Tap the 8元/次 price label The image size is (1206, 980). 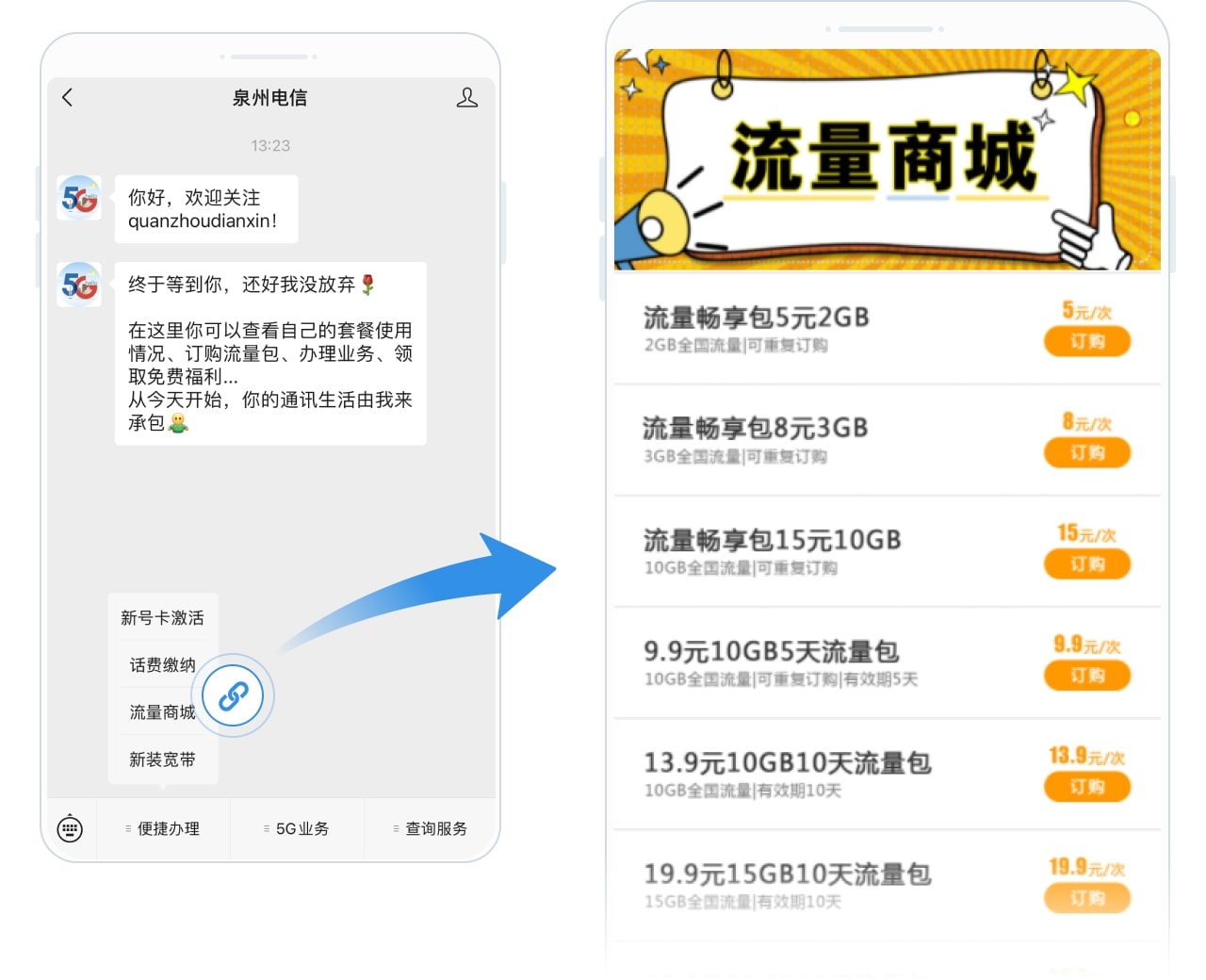pos(1087,421)
